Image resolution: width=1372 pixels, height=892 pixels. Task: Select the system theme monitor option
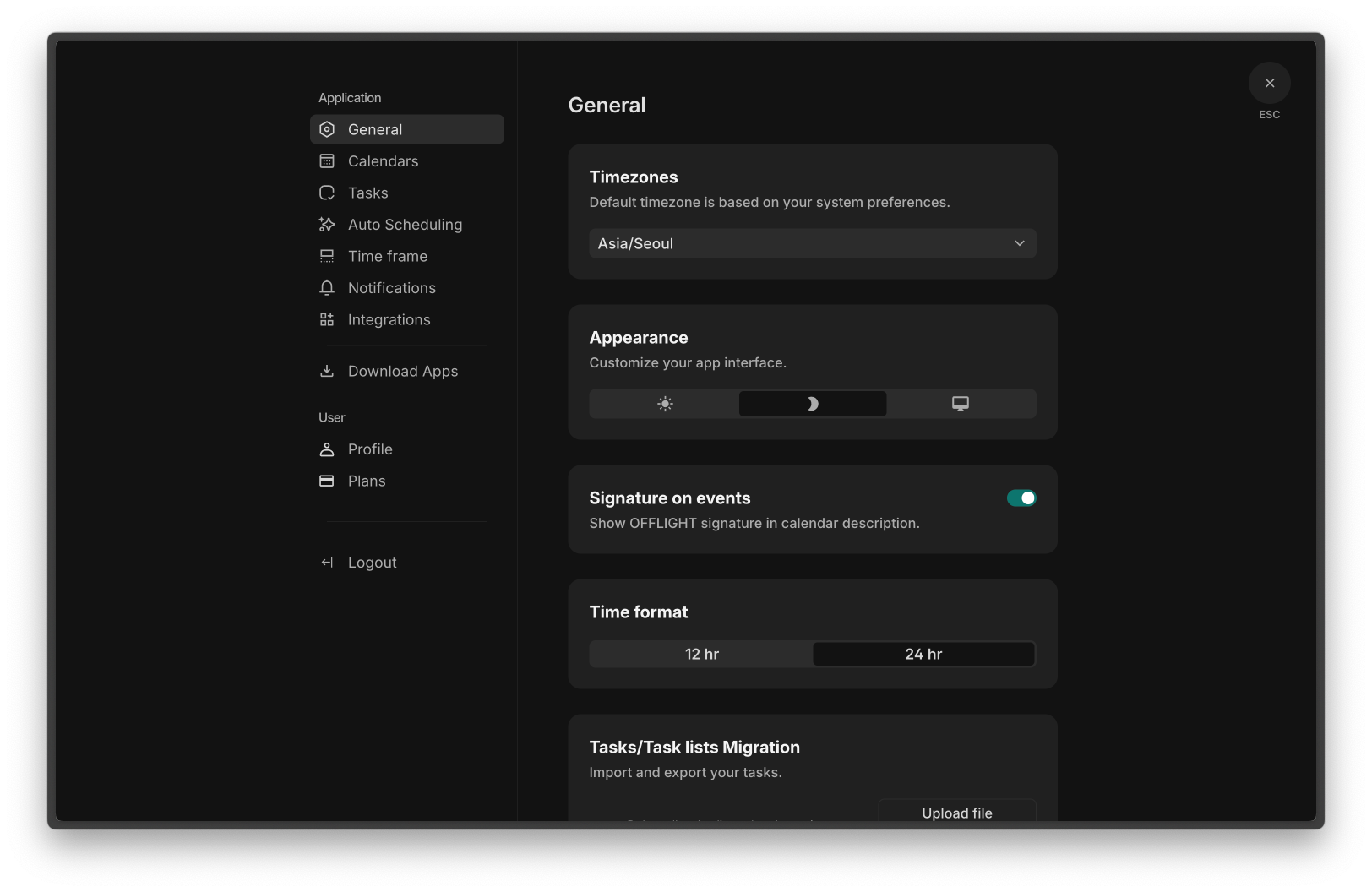point(961,404)
